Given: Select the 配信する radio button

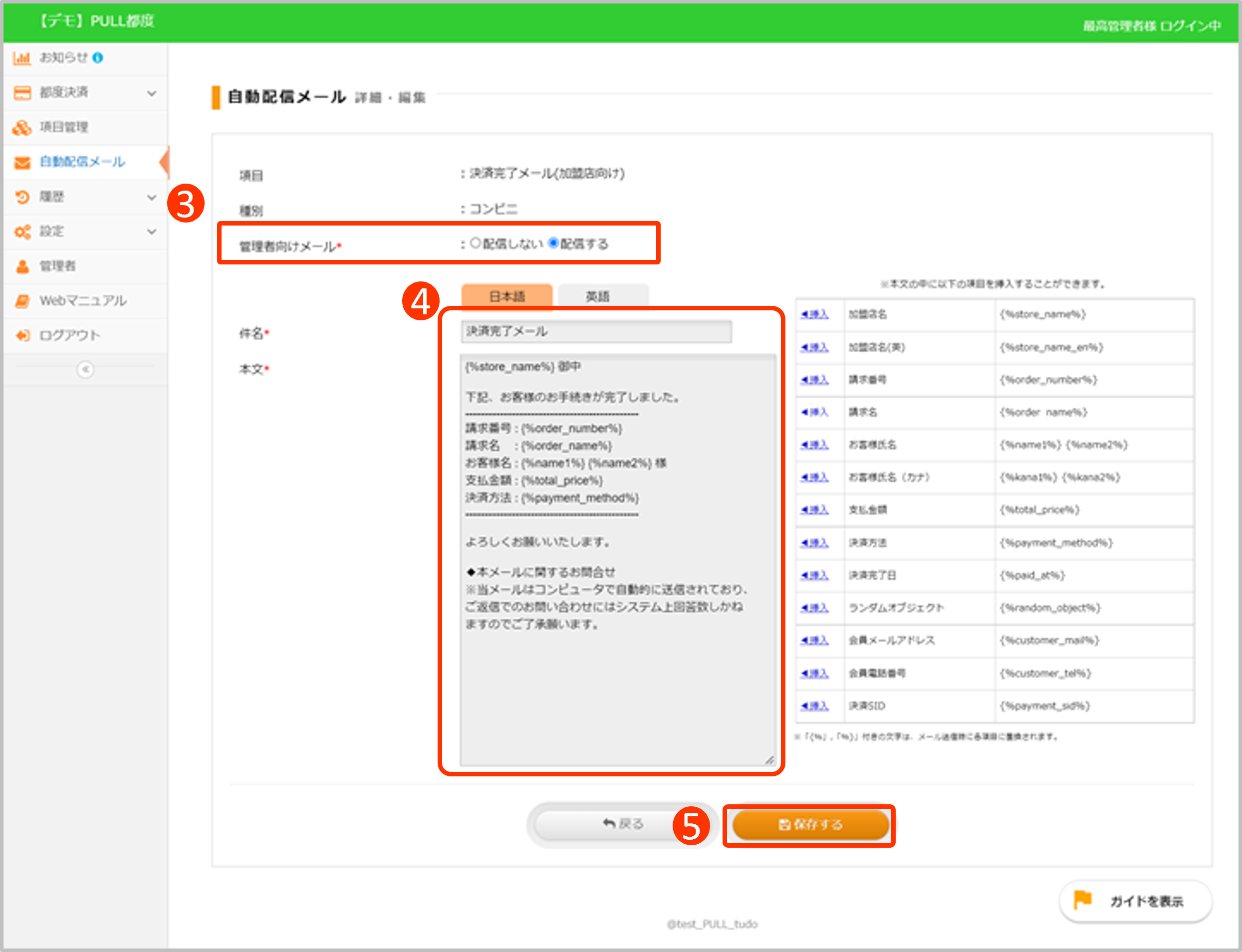Looking at the screenshot, I should 553,243.
